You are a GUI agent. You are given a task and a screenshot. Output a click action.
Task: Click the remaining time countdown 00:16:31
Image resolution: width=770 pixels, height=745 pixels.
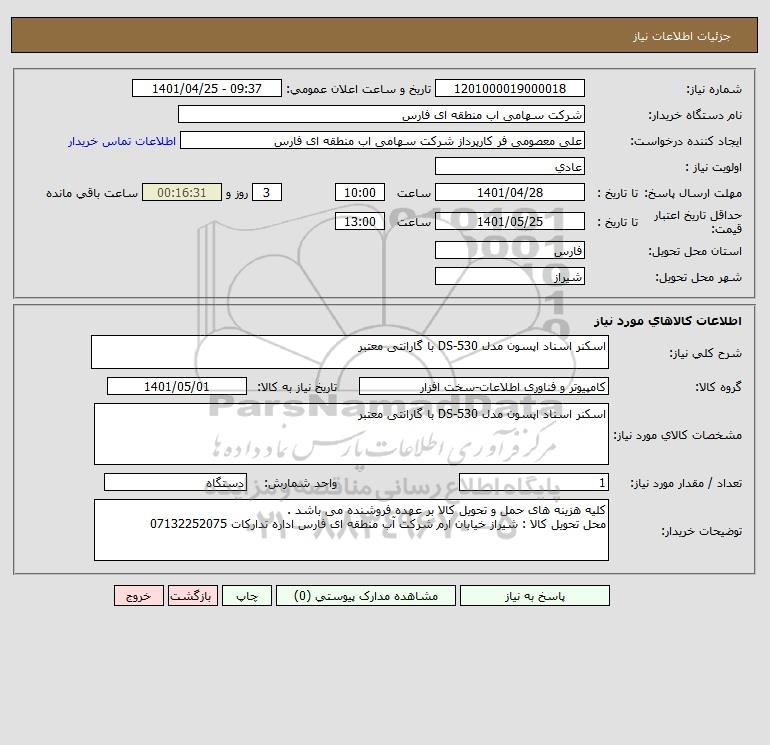click(182, 193)
